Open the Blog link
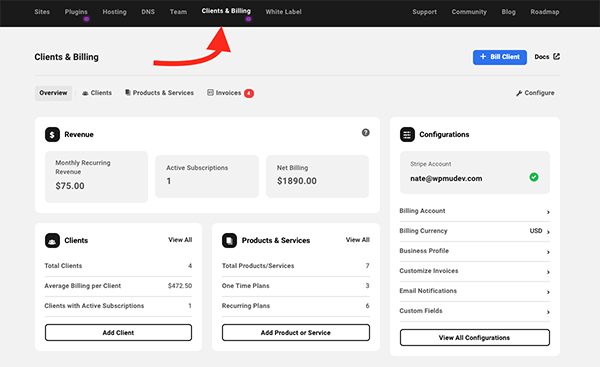Image resolution: width=600 pixels, height=367 pixels. click(509, 12)
